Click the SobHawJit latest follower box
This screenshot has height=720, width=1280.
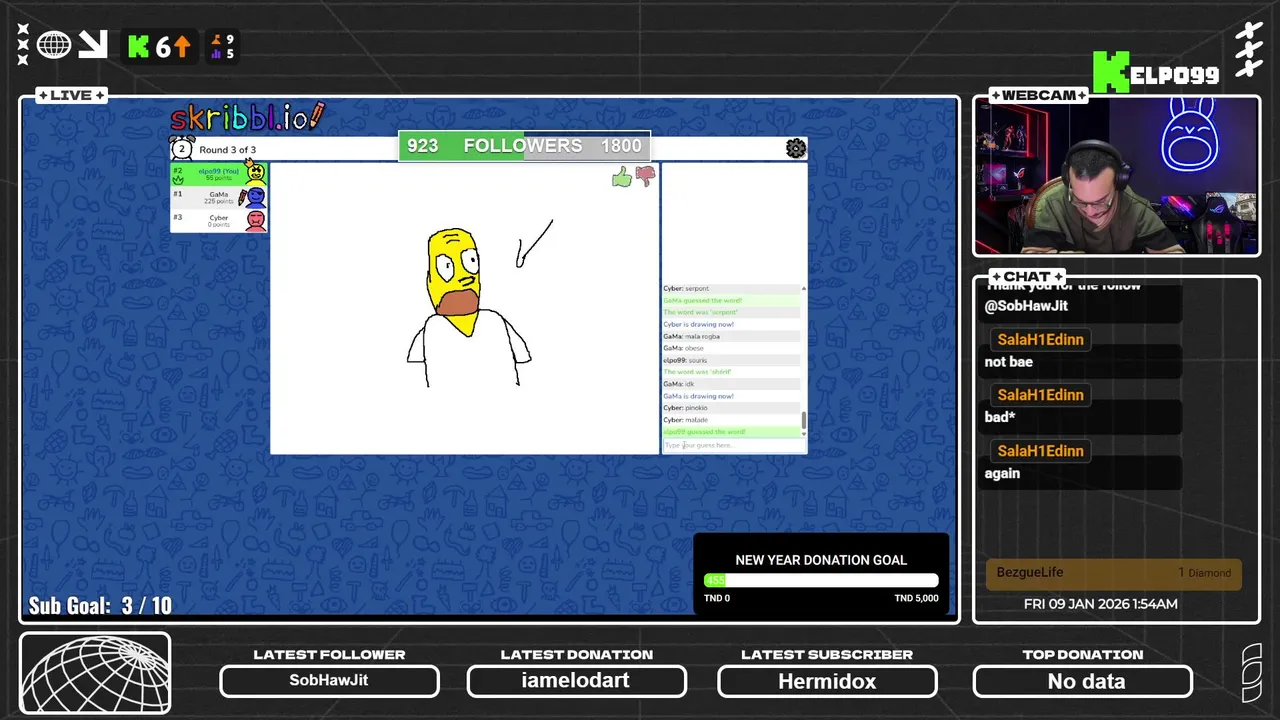click(x=329, y=681)
